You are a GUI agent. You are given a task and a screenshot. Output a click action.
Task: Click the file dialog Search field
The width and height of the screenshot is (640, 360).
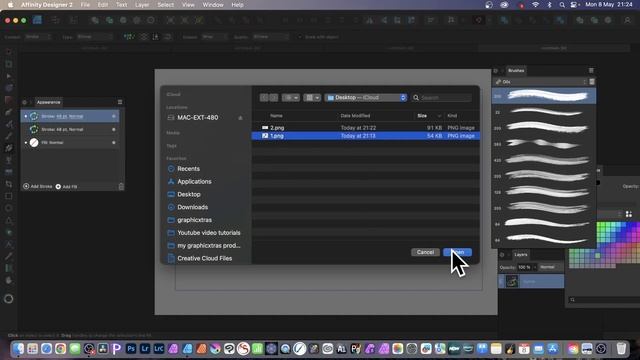pyautogui.click(x=442, y=98)
